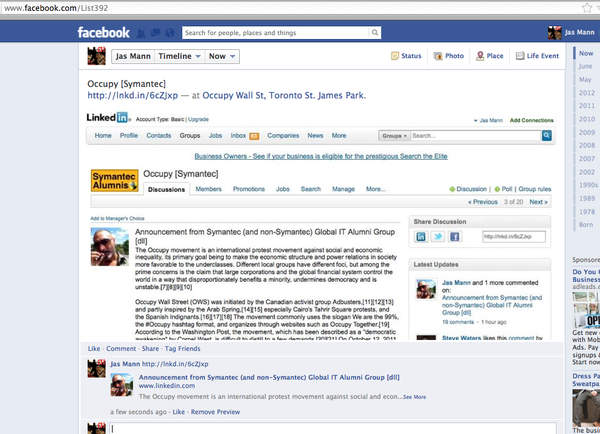Open the LinkedIn Companies menu item
Viewport: 600px width, 434px height.
pos(283,135)
